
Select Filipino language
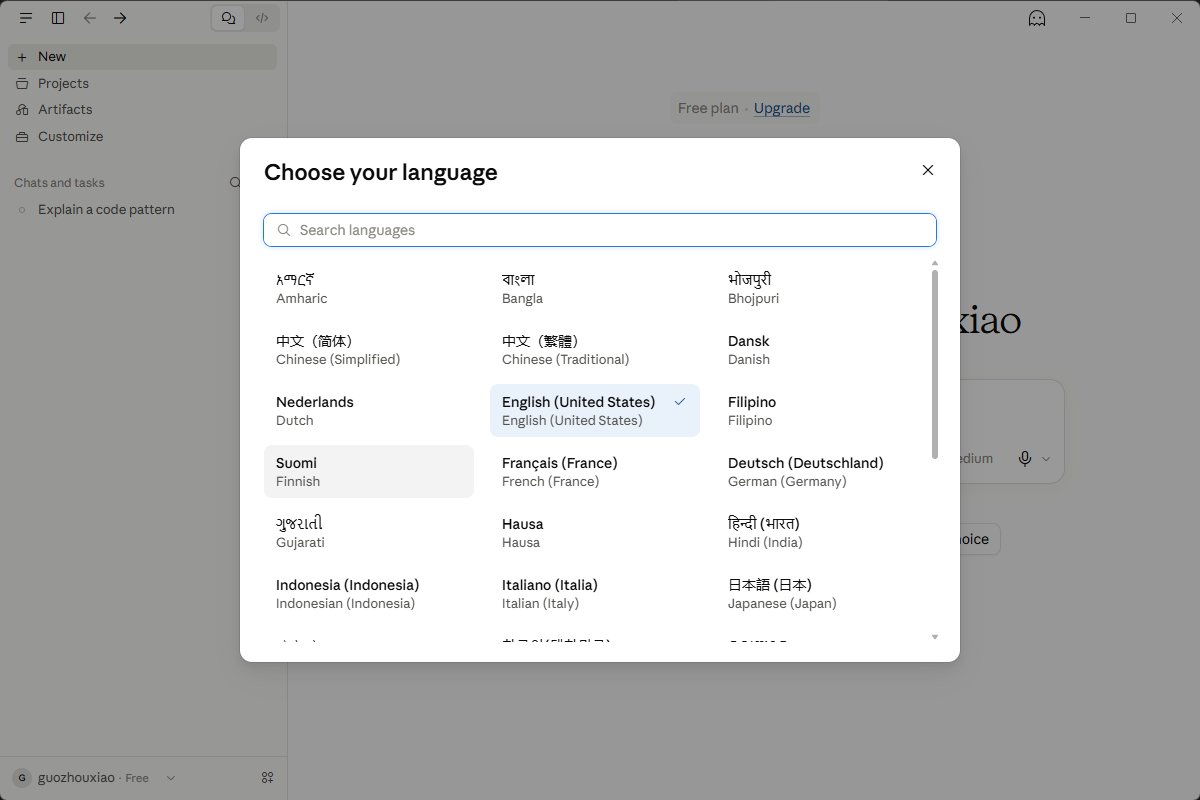[x=821, y=410]
